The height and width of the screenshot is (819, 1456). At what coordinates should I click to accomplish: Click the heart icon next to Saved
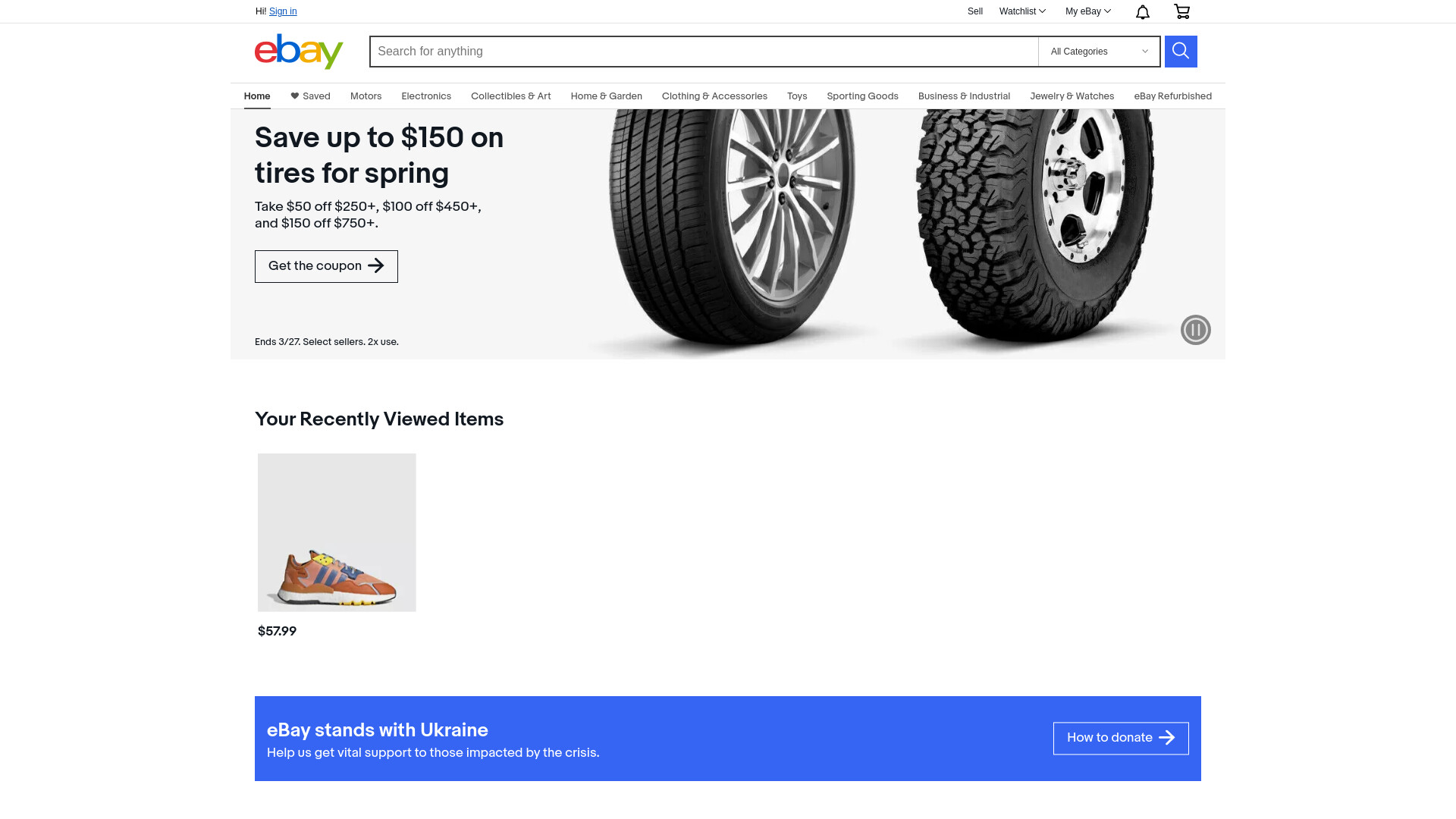(x=295, y=96)
